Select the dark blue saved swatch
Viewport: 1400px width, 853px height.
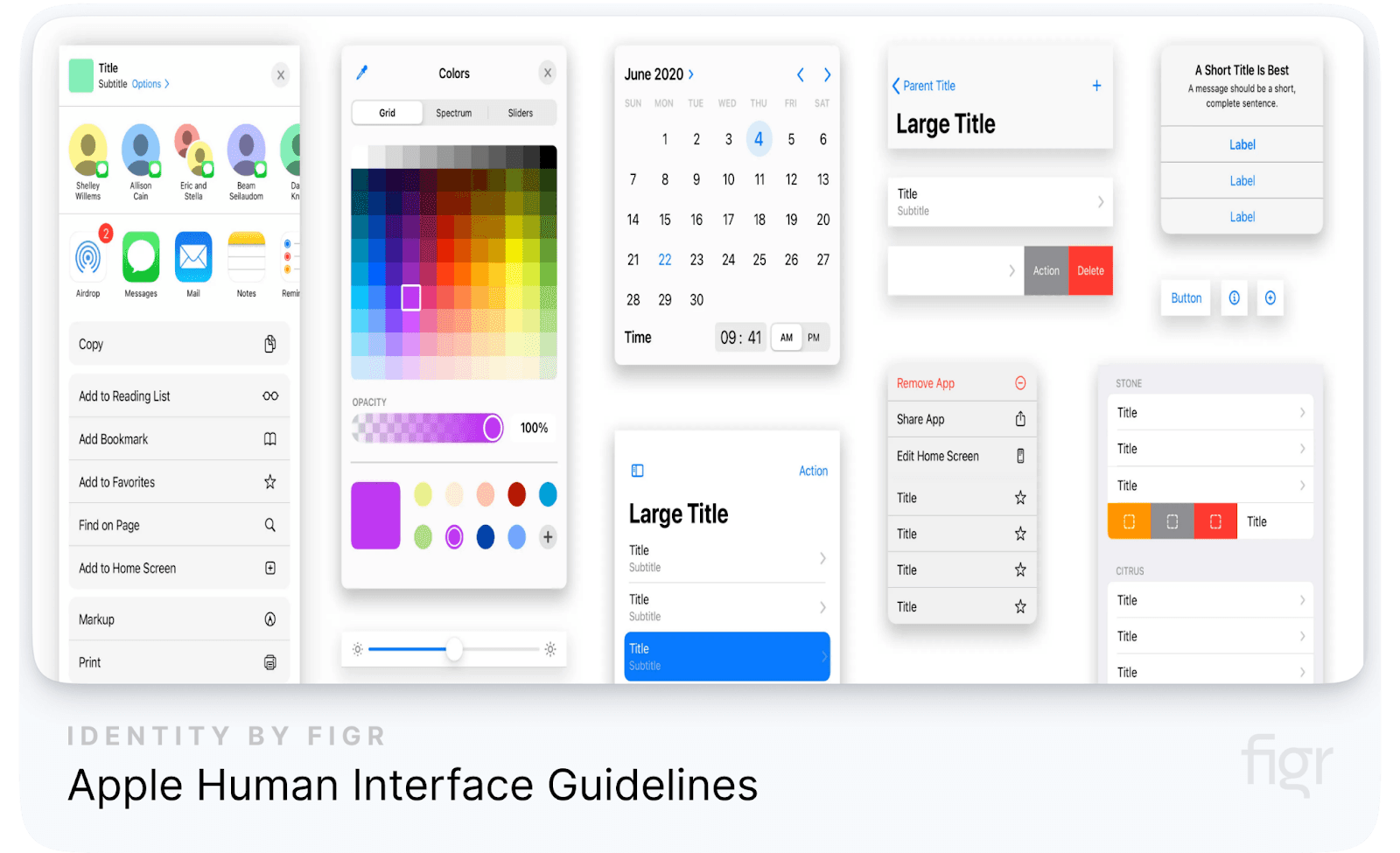486,536
